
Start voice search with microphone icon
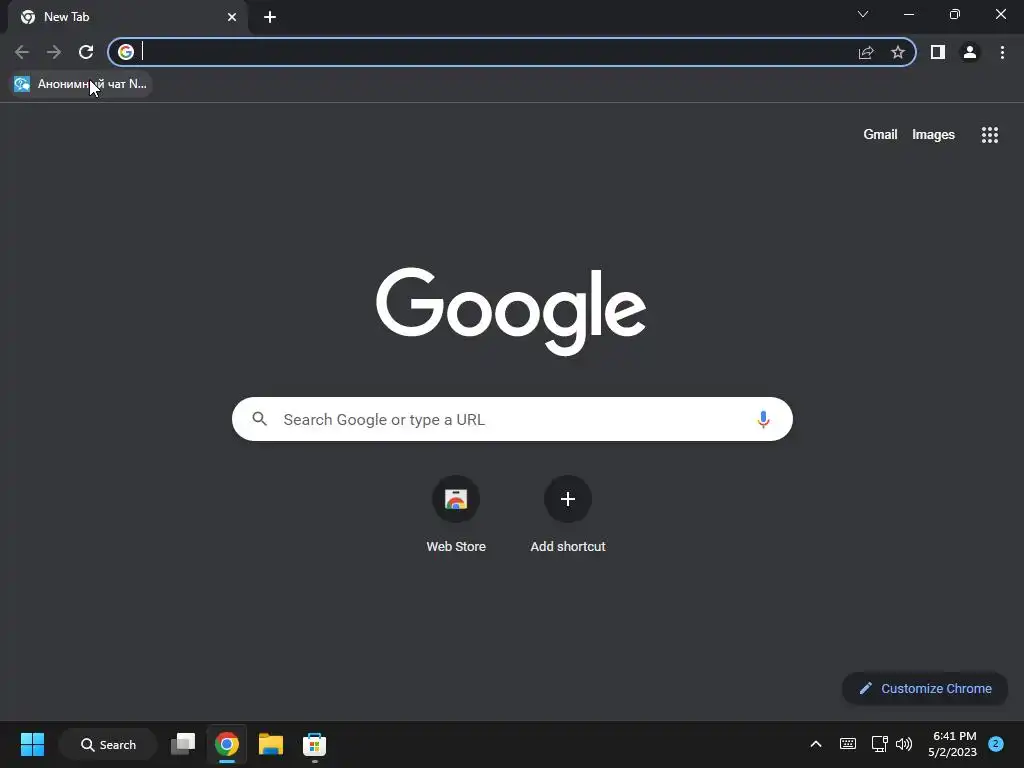click(763, 419)
